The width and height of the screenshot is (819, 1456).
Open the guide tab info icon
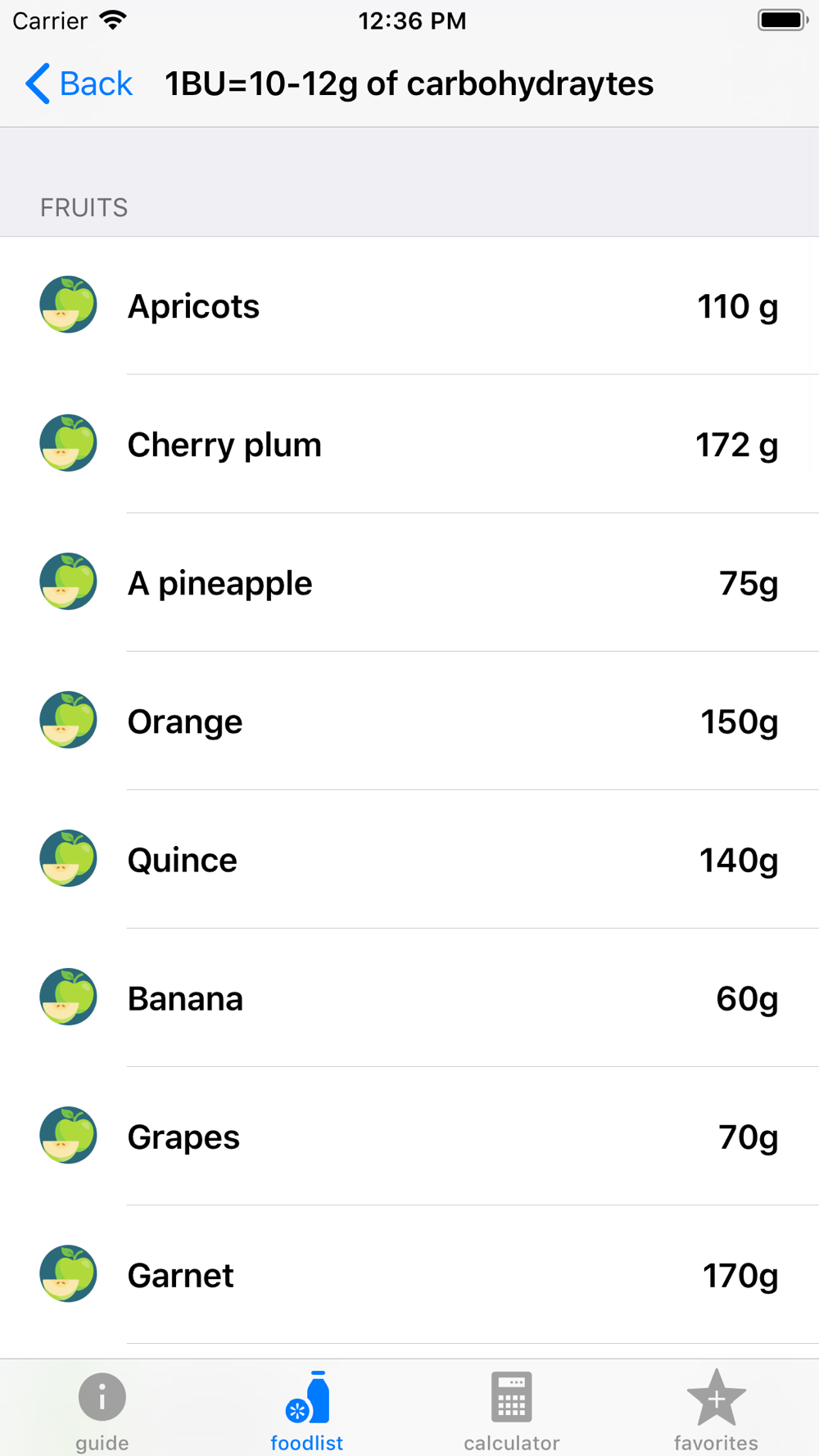[x=102, y=1397]
